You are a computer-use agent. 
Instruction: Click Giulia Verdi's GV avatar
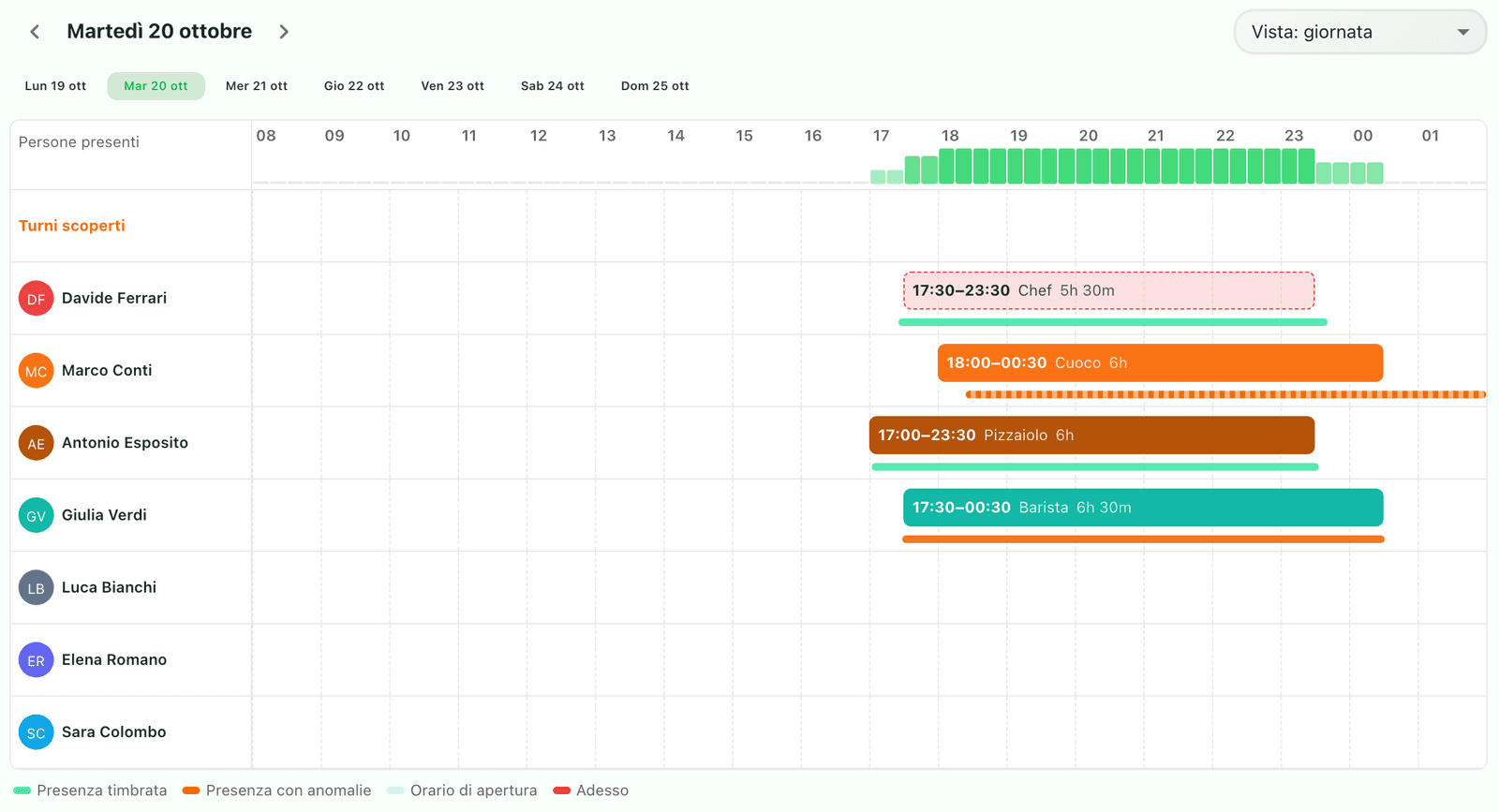point(36,515)
